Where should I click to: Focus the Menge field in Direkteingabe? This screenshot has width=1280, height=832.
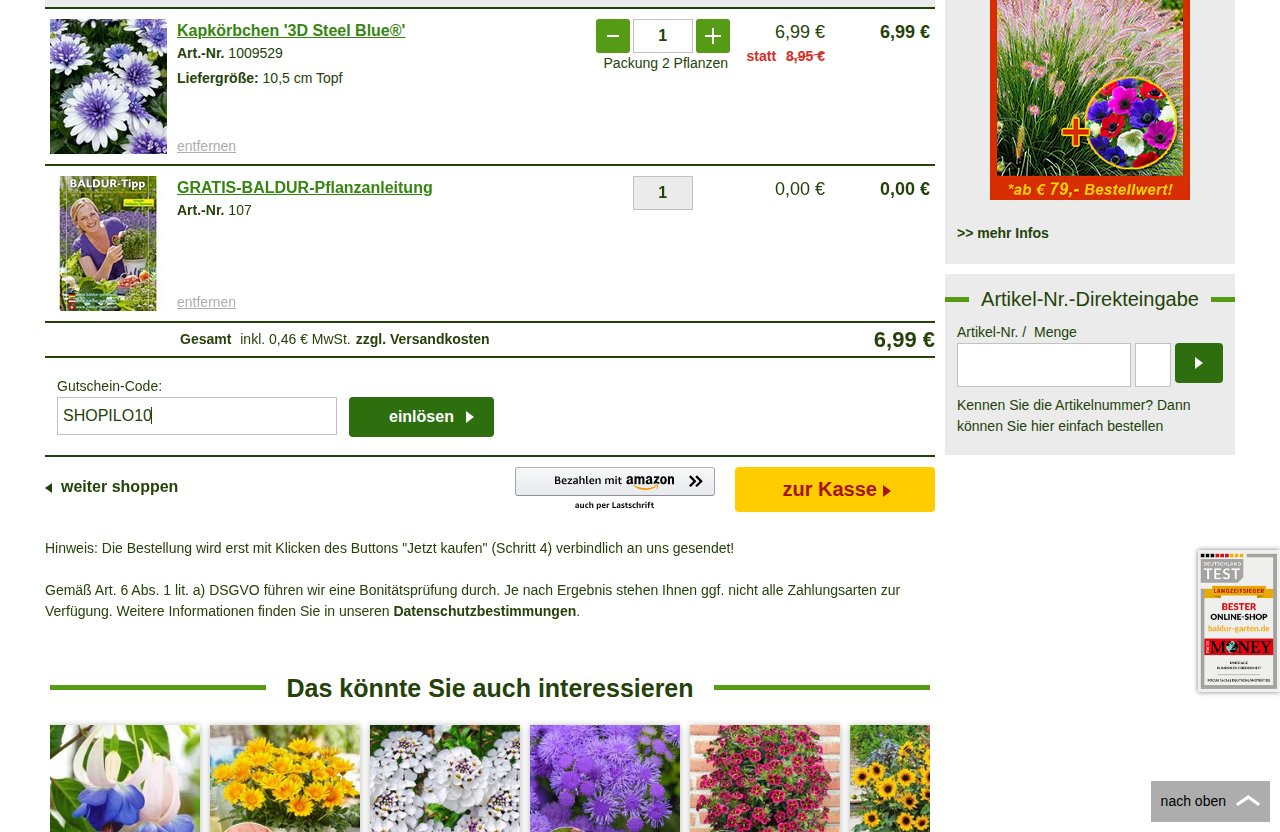coord(1153,365)
